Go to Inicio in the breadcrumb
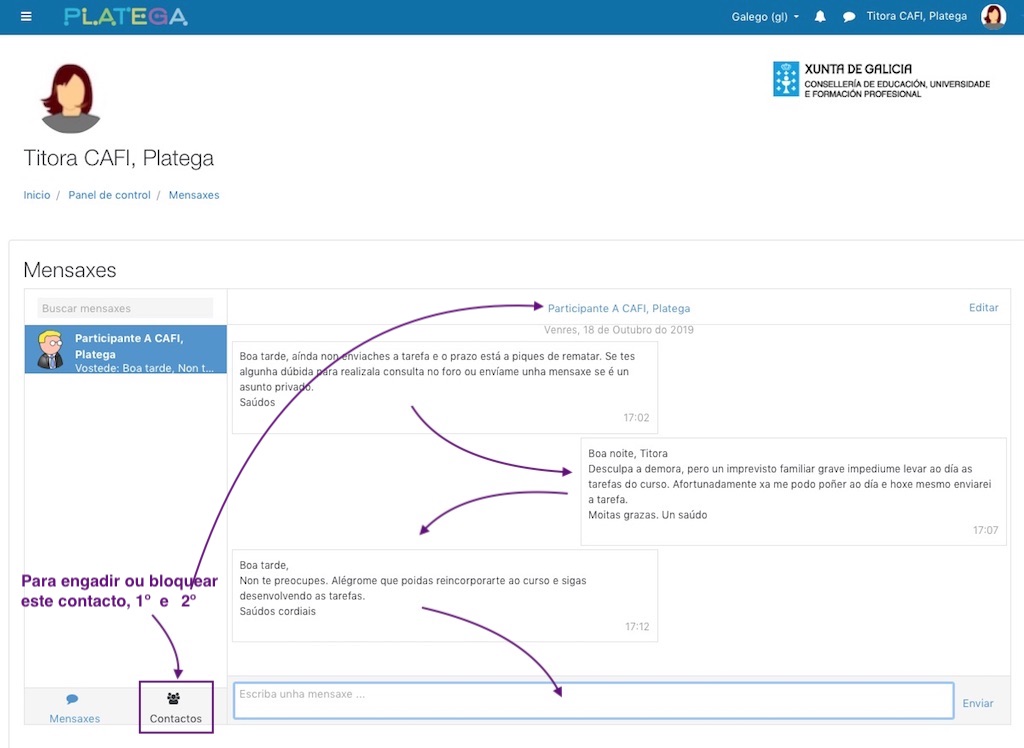Screen dimensions: 1024x748 pyautogui.click(x=37, y=195)
